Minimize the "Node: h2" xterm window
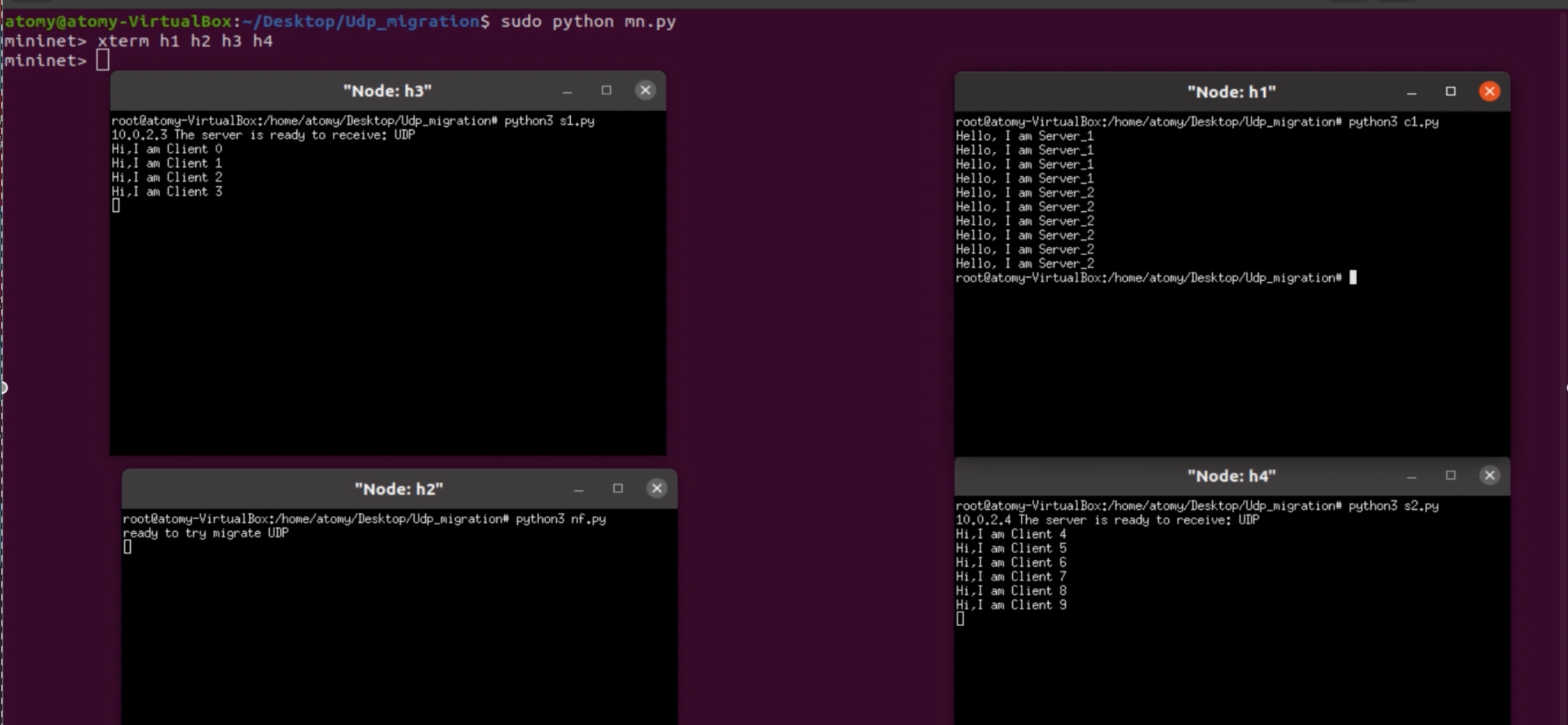Viewport: 1568px width, 725px height. tap(579, 488)
